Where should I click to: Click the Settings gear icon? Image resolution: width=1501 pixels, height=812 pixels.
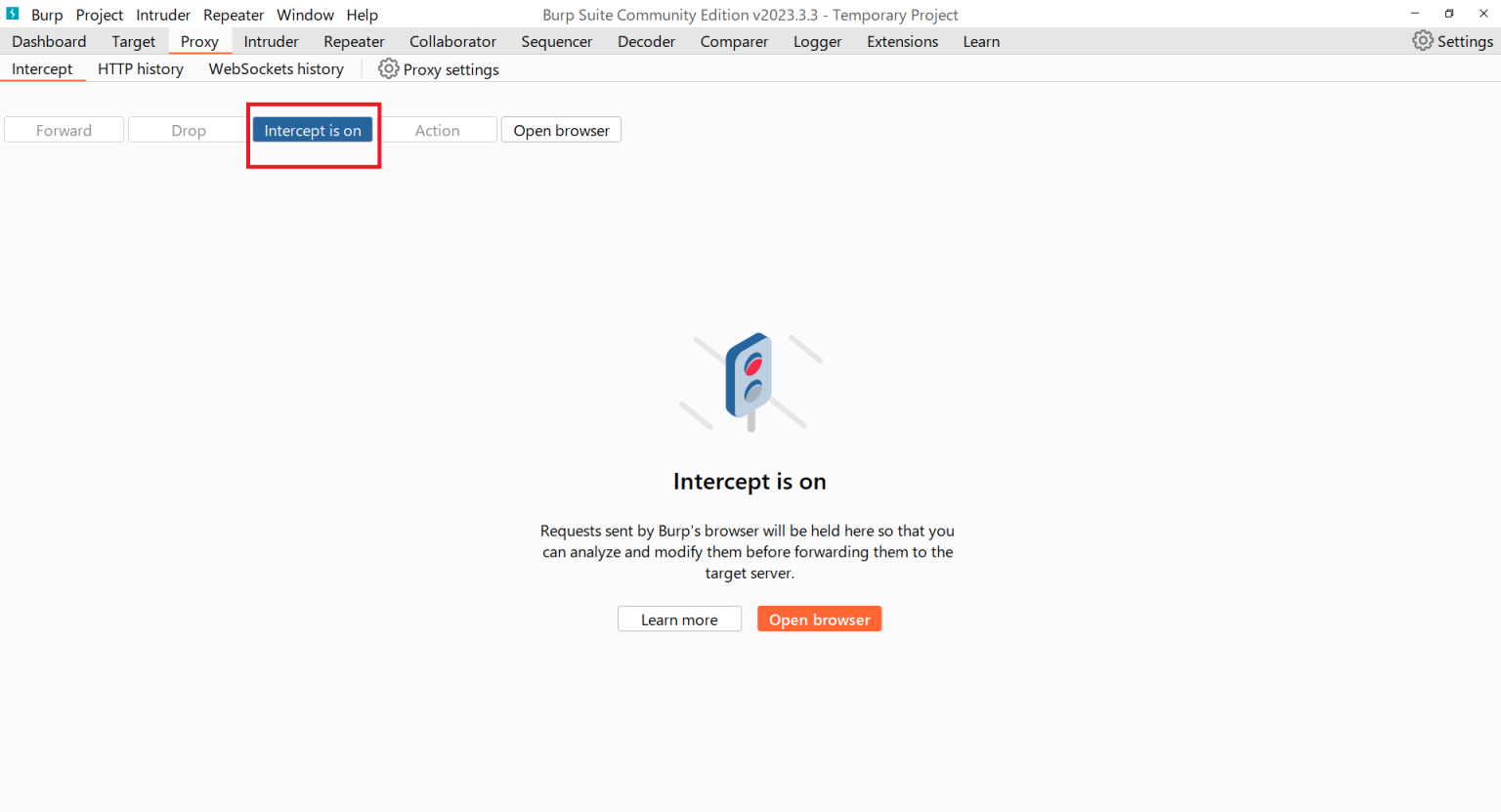[1423, 41]
